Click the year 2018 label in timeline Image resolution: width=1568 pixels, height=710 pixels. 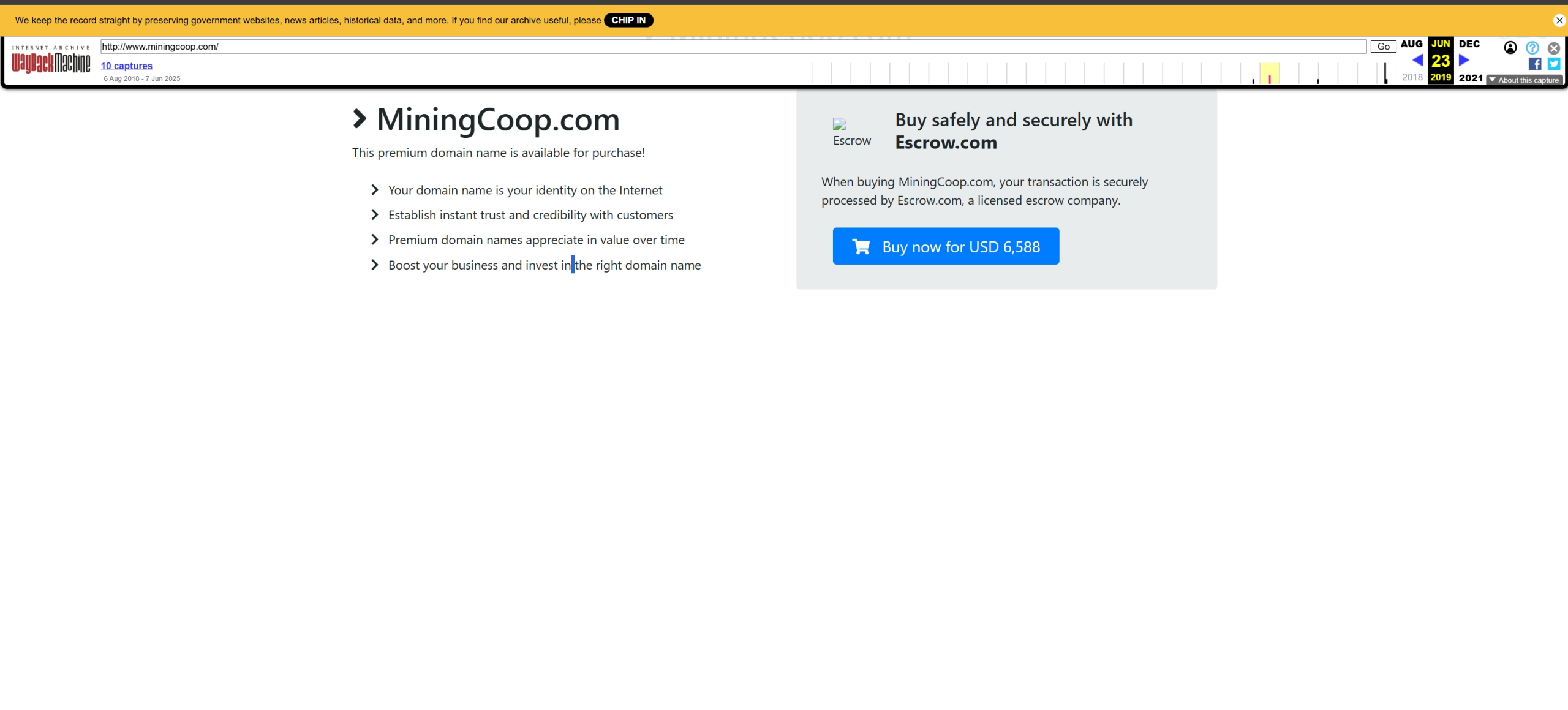(1412, 77)
